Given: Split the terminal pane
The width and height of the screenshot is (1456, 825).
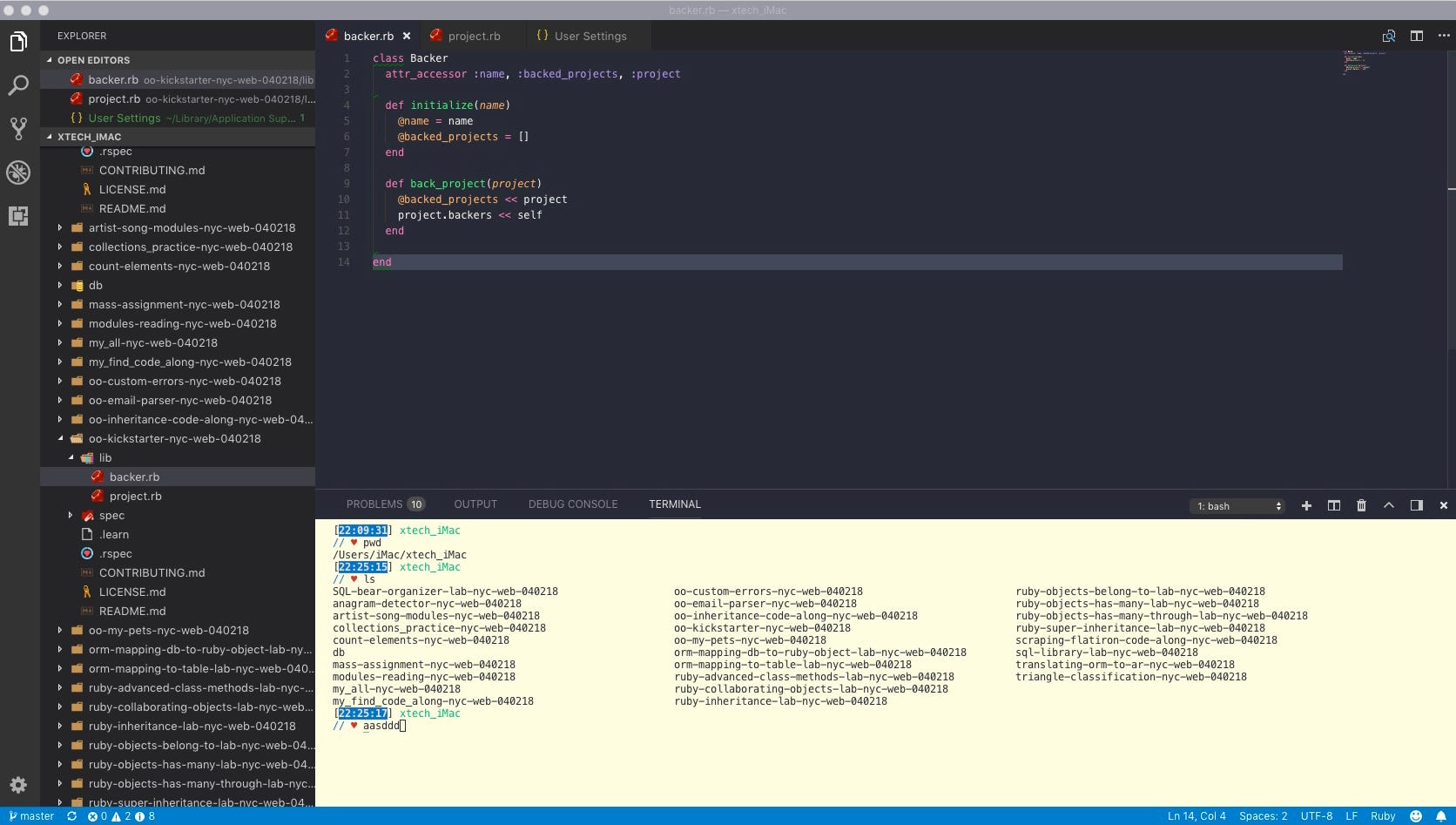Looking at the screenshot, I should 1333,505.
